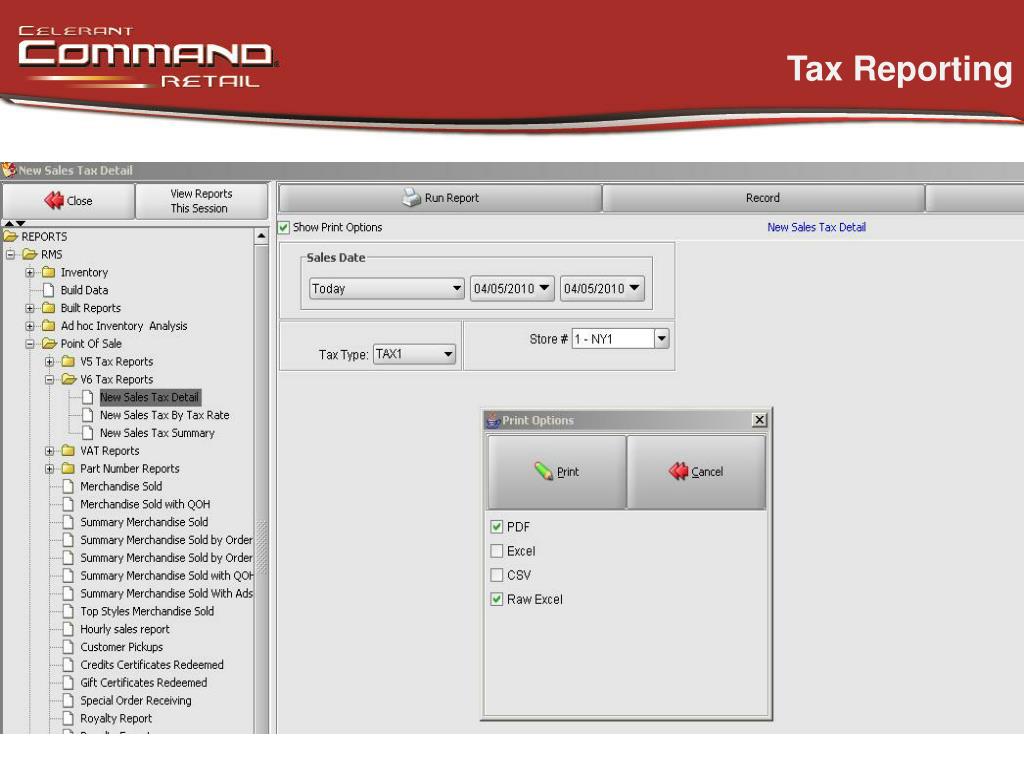Open the start date picker in Sales Date
1024x768 pixels.
(x=512, y=288)
